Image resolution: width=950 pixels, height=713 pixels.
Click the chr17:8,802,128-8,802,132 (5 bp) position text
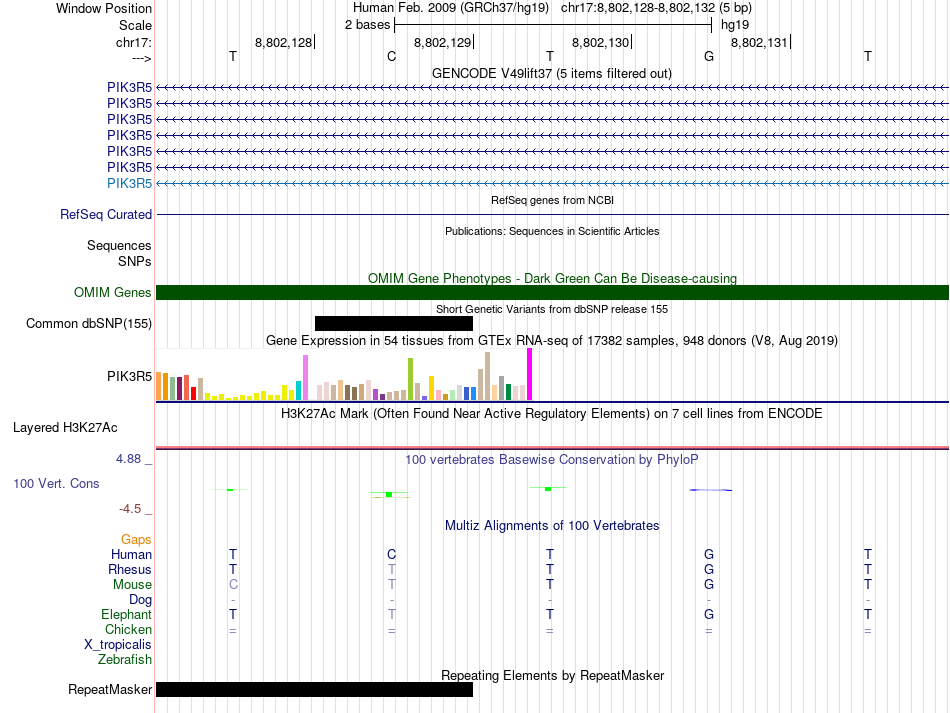pos(656,8)
